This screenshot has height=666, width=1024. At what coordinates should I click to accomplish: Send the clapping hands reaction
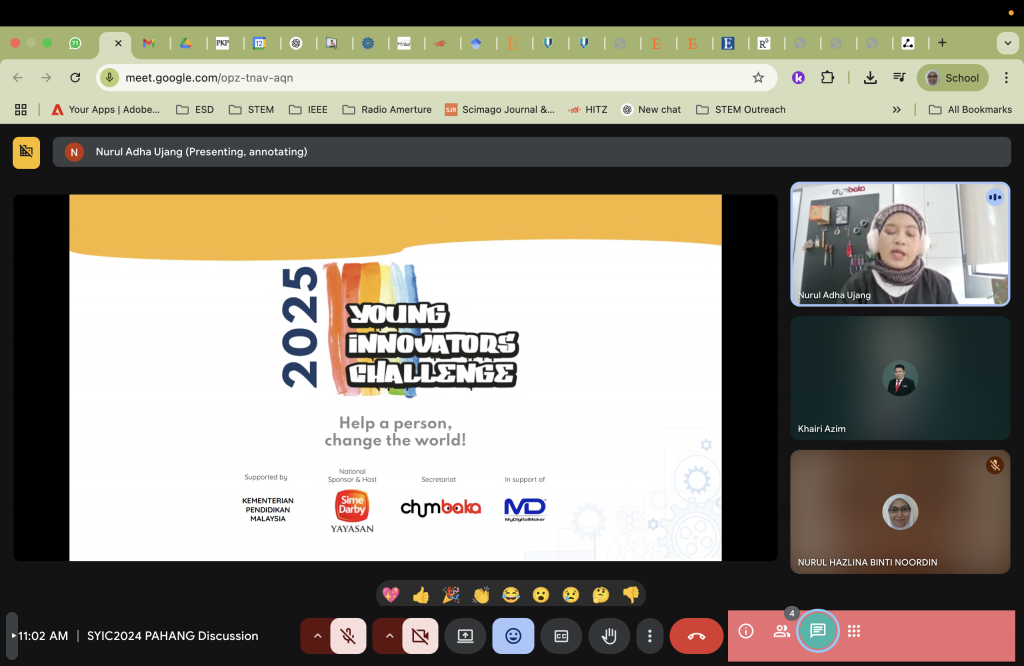click(481, 594)
